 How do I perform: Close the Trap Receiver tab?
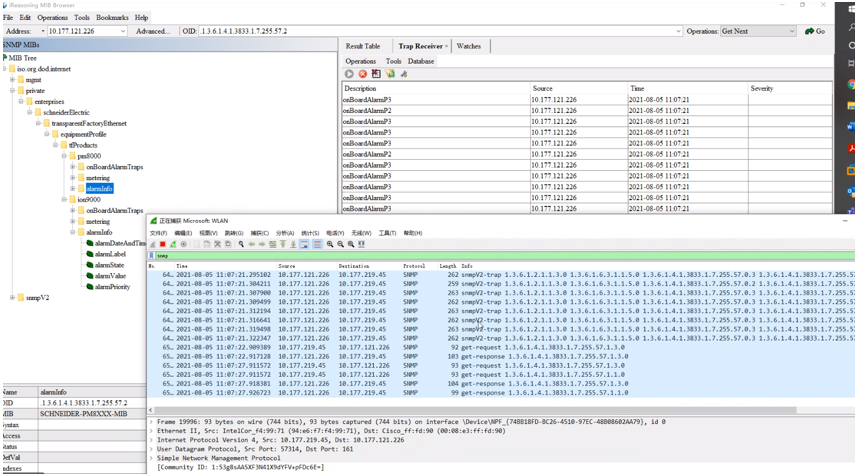[446, 46]
